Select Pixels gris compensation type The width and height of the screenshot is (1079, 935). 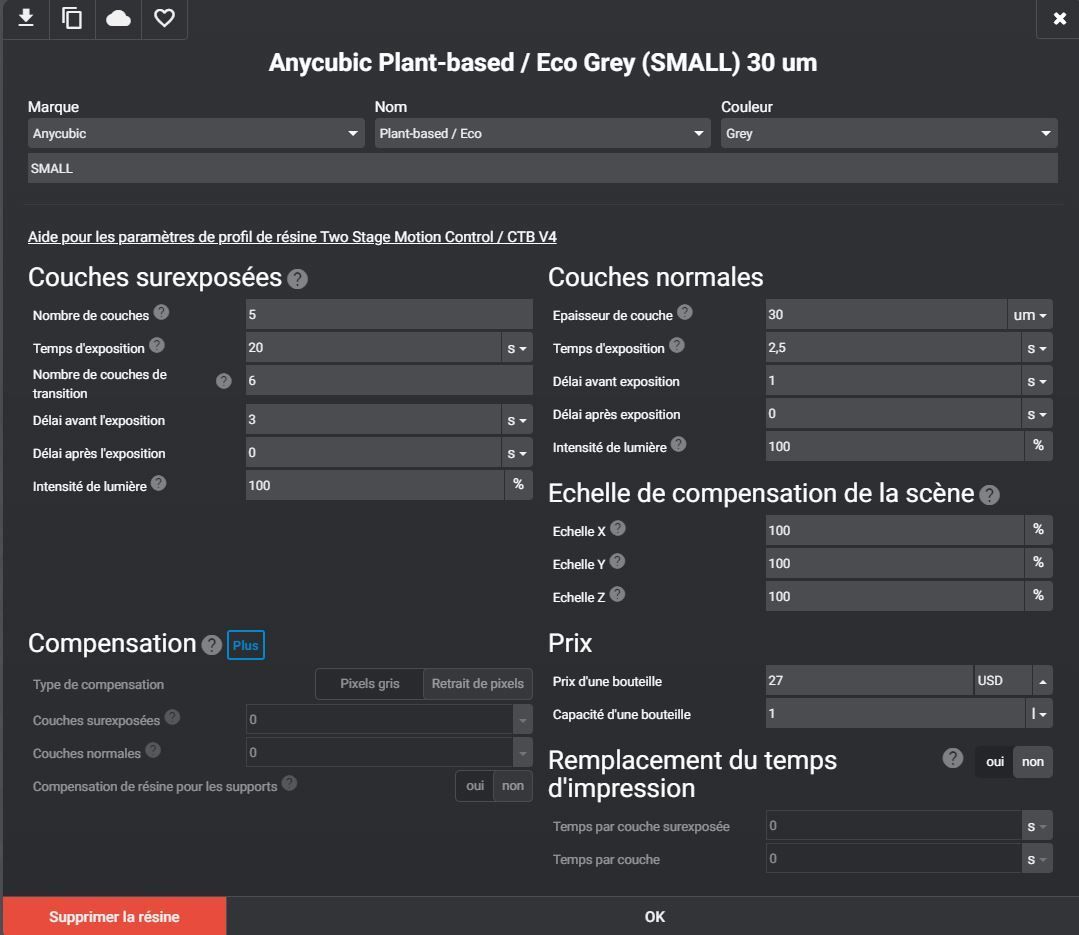[x=370, y=684]
